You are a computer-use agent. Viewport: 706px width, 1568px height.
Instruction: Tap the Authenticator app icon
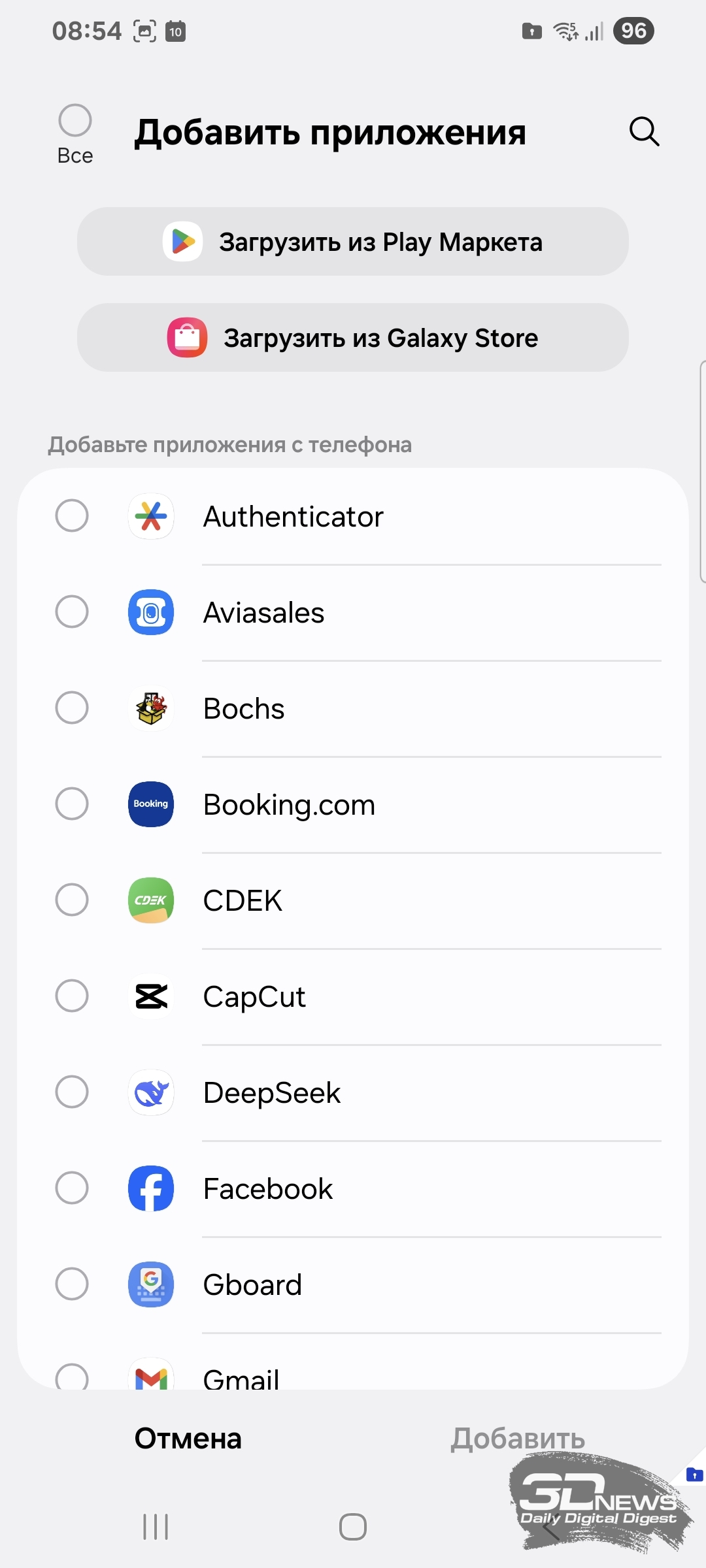tap(151, 516)
